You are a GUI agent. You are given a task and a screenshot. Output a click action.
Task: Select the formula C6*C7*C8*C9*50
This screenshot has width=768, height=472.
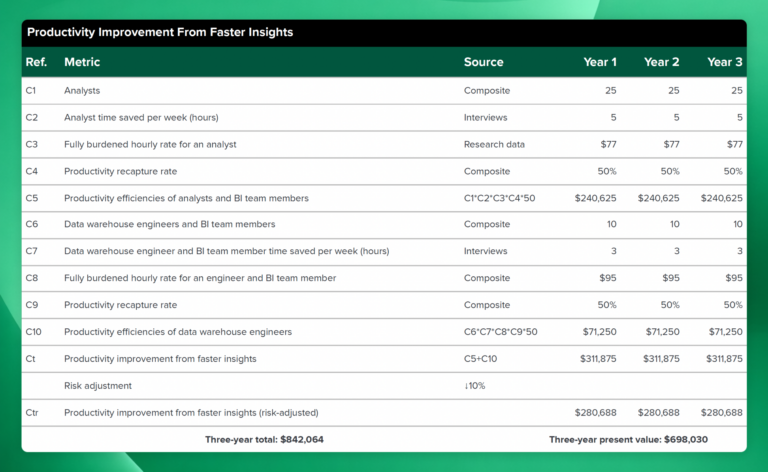(x=501, y=332)
